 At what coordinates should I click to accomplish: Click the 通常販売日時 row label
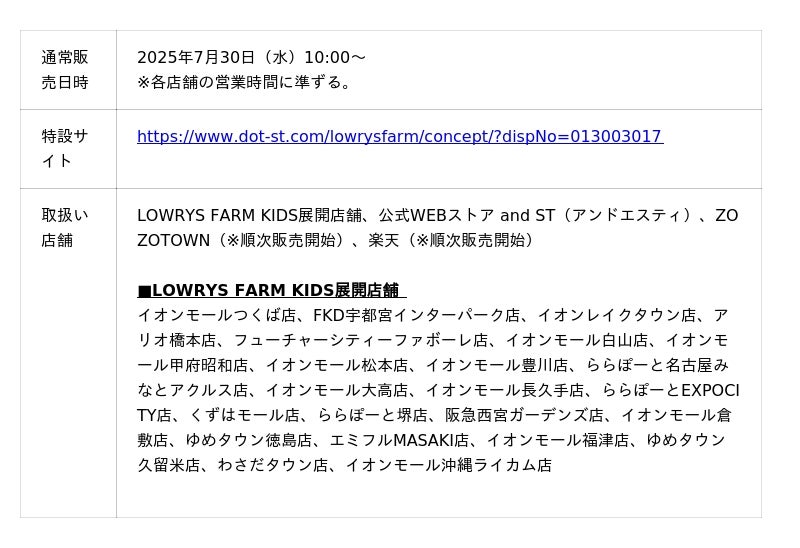click(x=65, y=70)
